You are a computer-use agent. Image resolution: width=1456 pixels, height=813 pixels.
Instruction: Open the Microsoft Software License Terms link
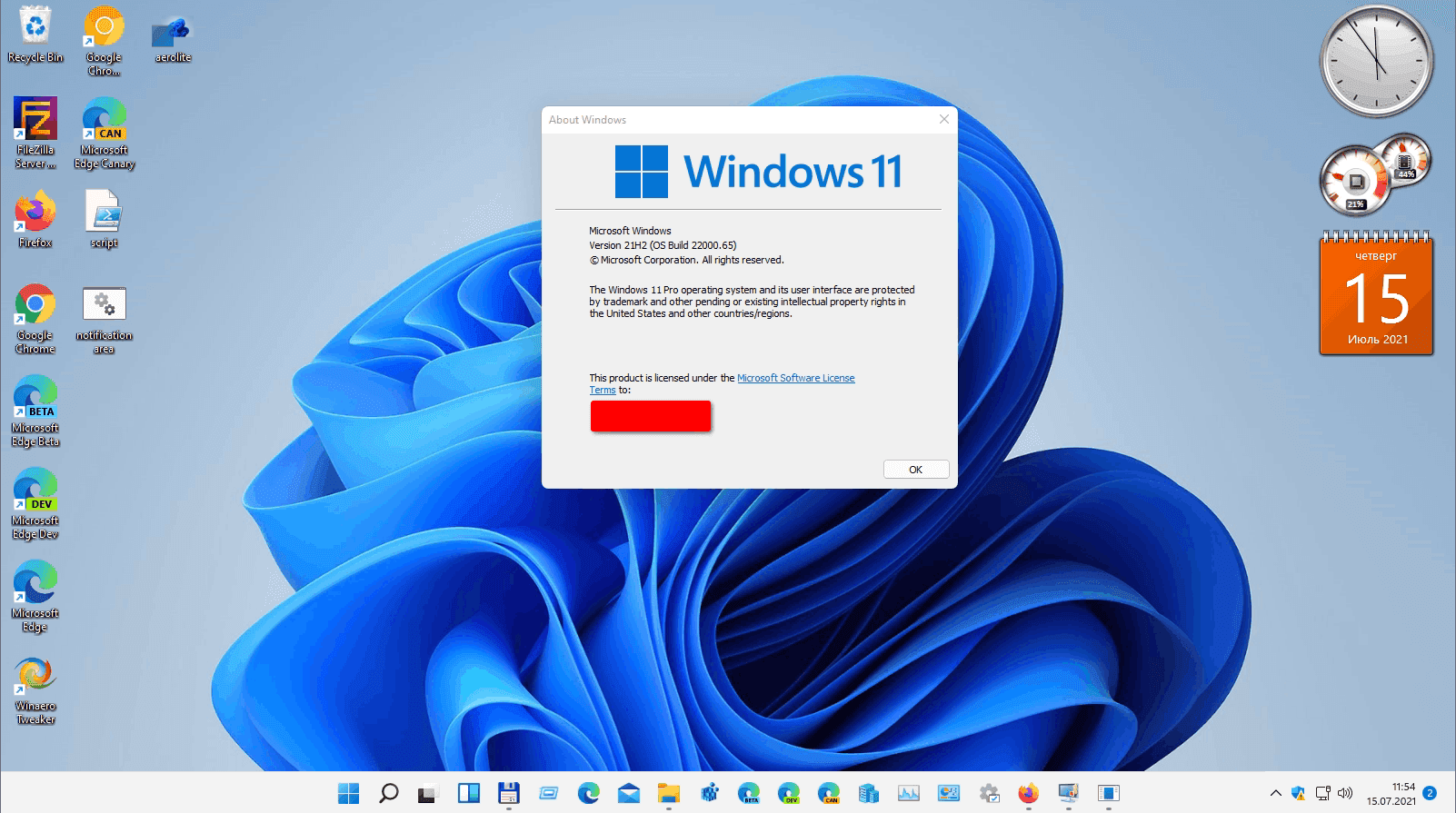[795, 378]
